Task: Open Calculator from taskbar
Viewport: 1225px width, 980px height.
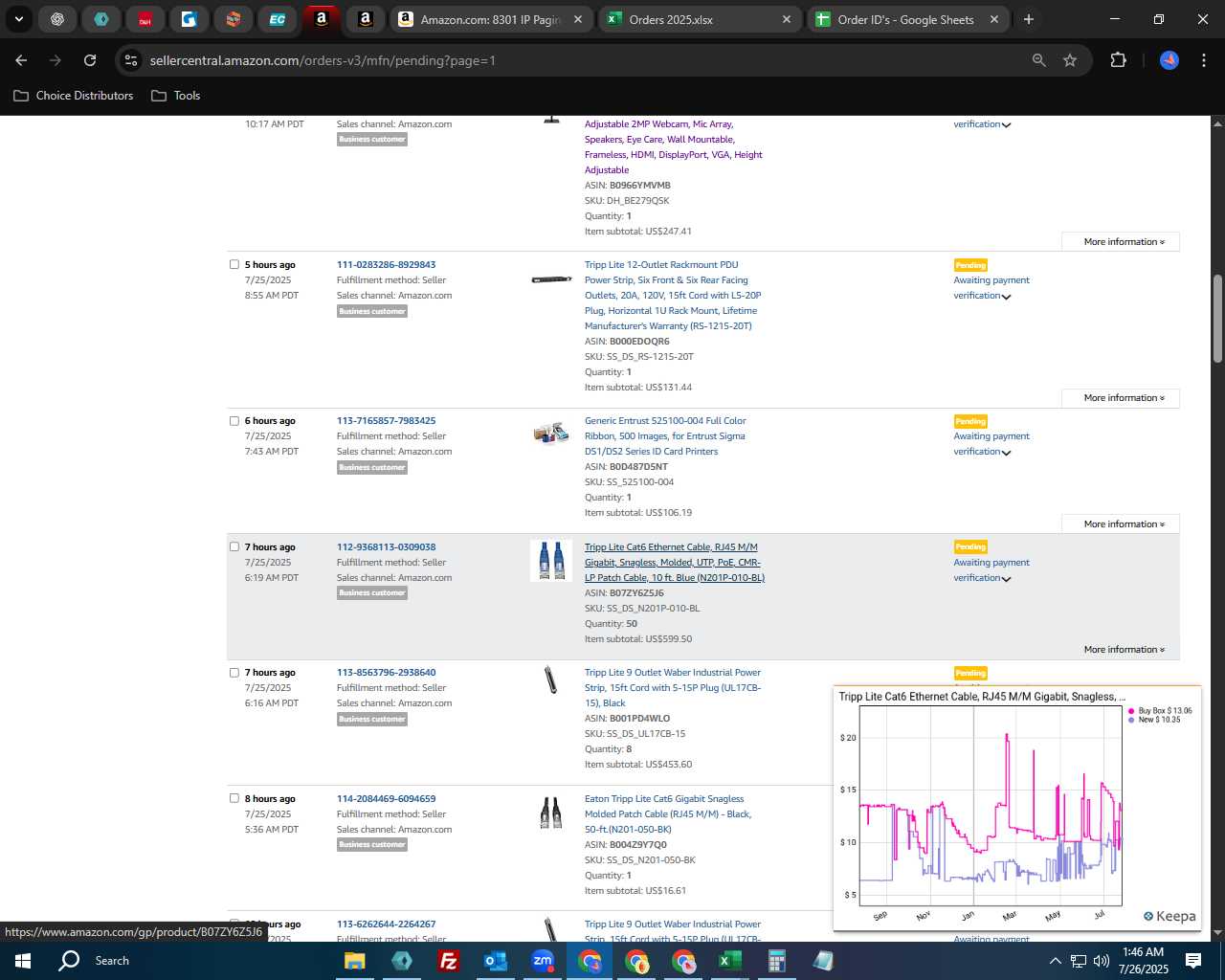Action: (776, 961)
